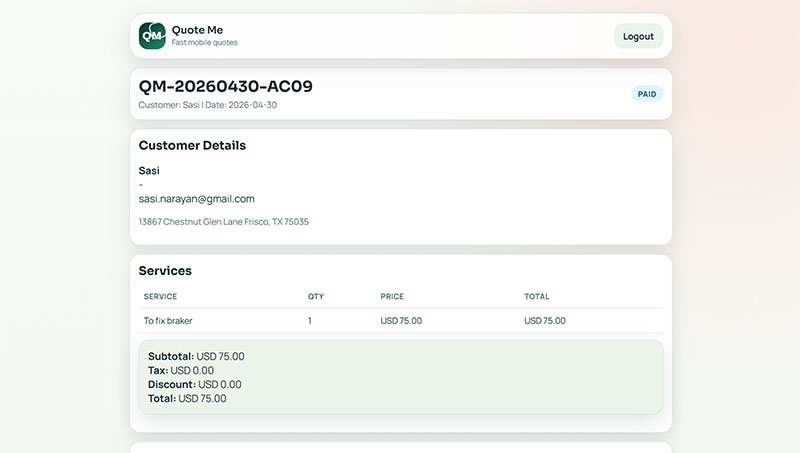Click the Quote Me QM logo icon
This screenshot has width=800, height=453.
(152, 36)
